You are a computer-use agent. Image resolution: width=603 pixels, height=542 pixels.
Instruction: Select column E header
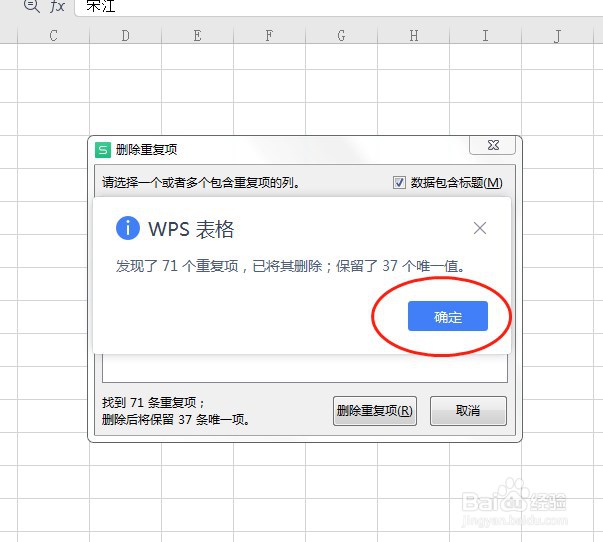(x=197, y=36)
